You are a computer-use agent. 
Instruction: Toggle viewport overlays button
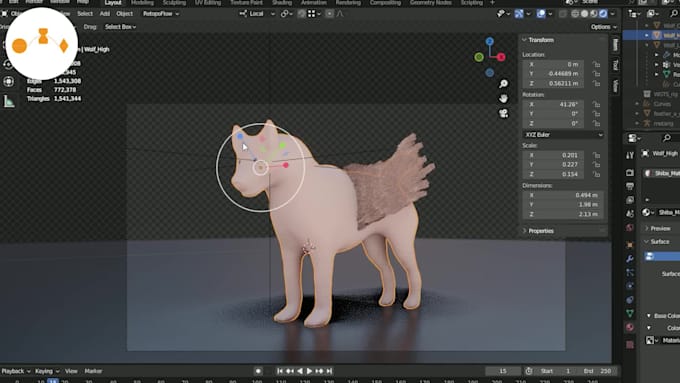(x=541, y=14)
